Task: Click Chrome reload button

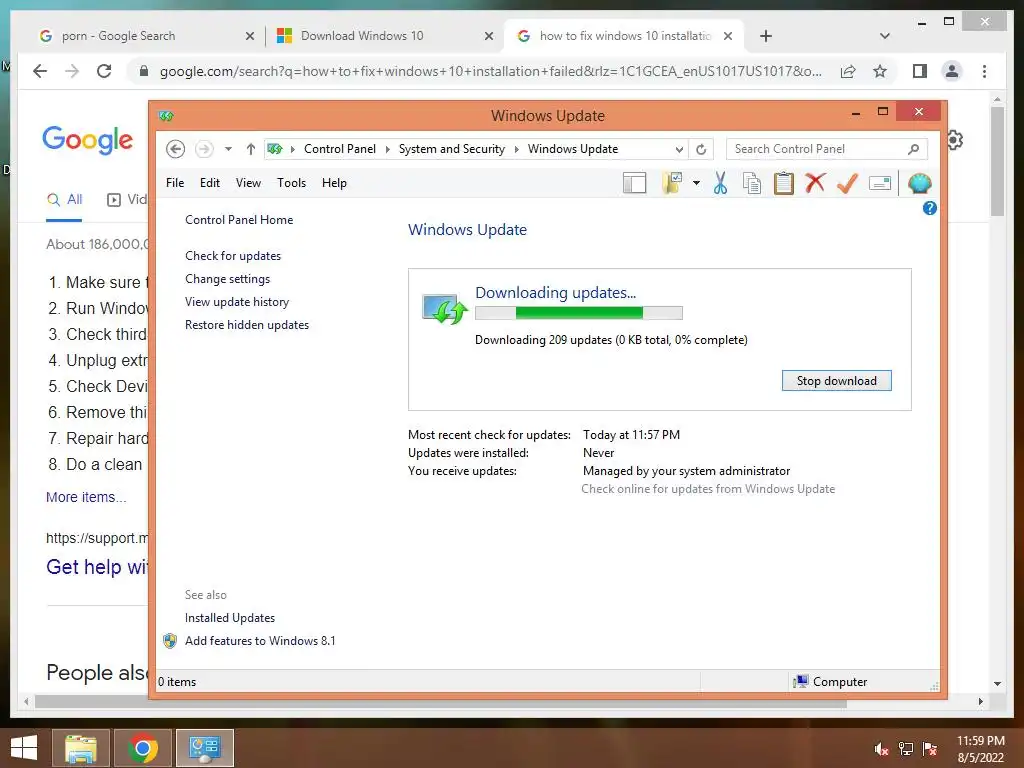Action: 104,71
